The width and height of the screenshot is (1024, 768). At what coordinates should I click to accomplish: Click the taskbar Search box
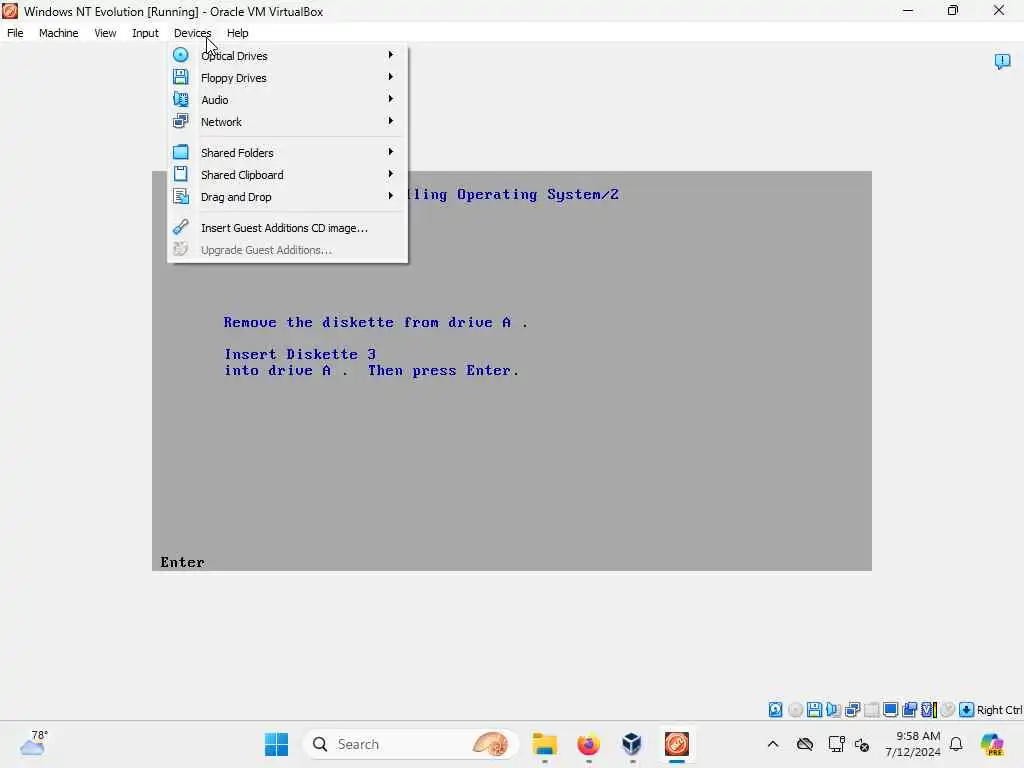coord(411,744)
